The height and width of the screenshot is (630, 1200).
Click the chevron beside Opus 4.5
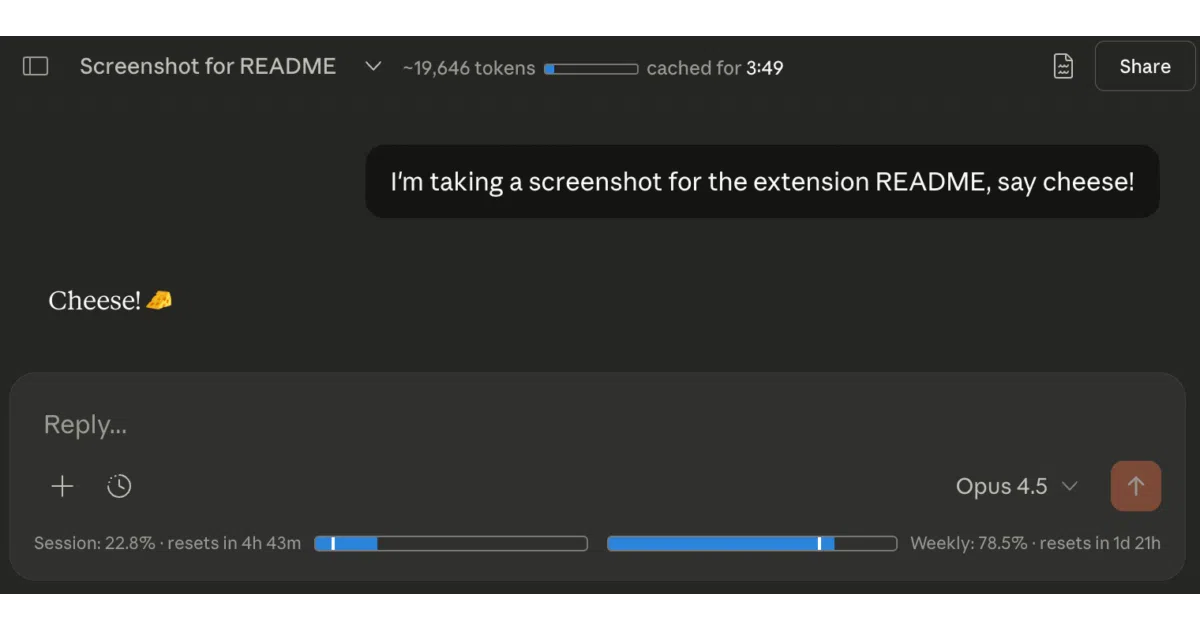(1069, 486)
